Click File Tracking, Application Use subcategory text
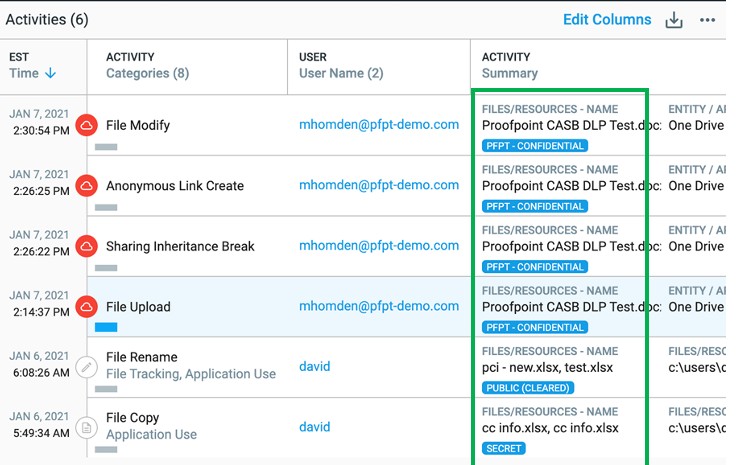The image size is (742, 465). tap(191, 374)
